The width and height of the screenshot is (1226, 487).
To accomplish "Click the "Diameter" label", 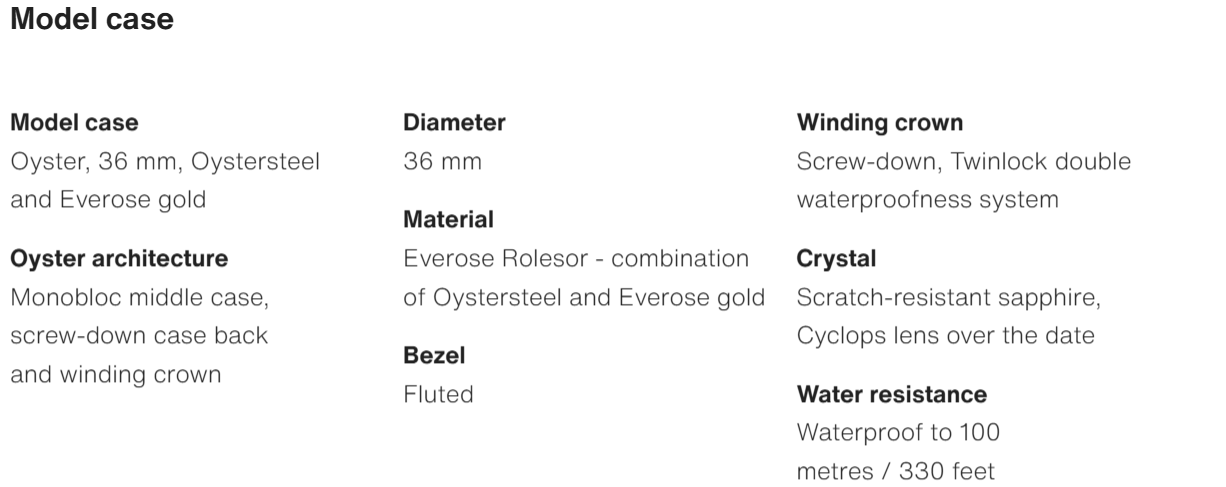I will tap(454, 123).
